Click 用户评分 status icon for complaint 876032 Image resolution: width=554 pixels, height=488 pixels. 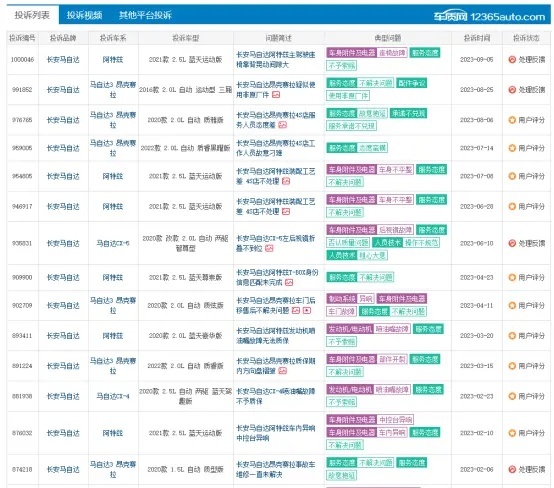click(512, 433)
